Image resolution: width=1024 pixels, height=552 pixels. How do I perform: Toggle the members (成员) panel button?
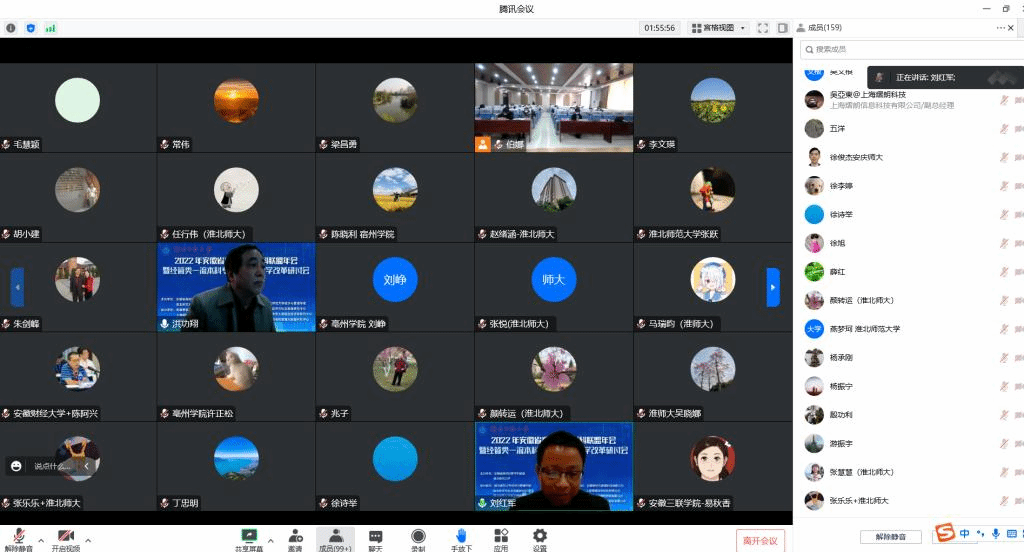335,539
